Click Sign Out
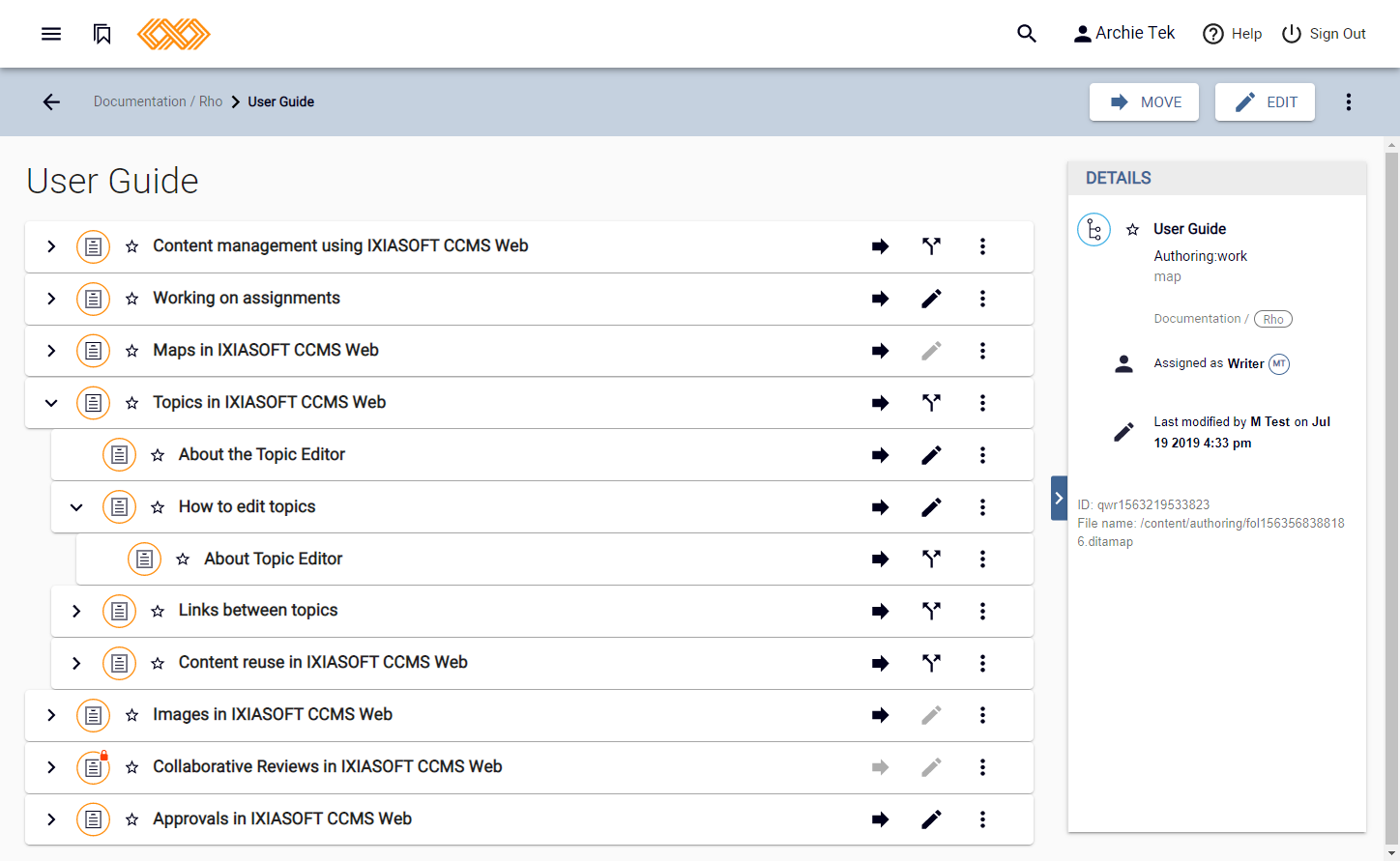Screen dimensions: 1400x861 (x=1325, y=34)
